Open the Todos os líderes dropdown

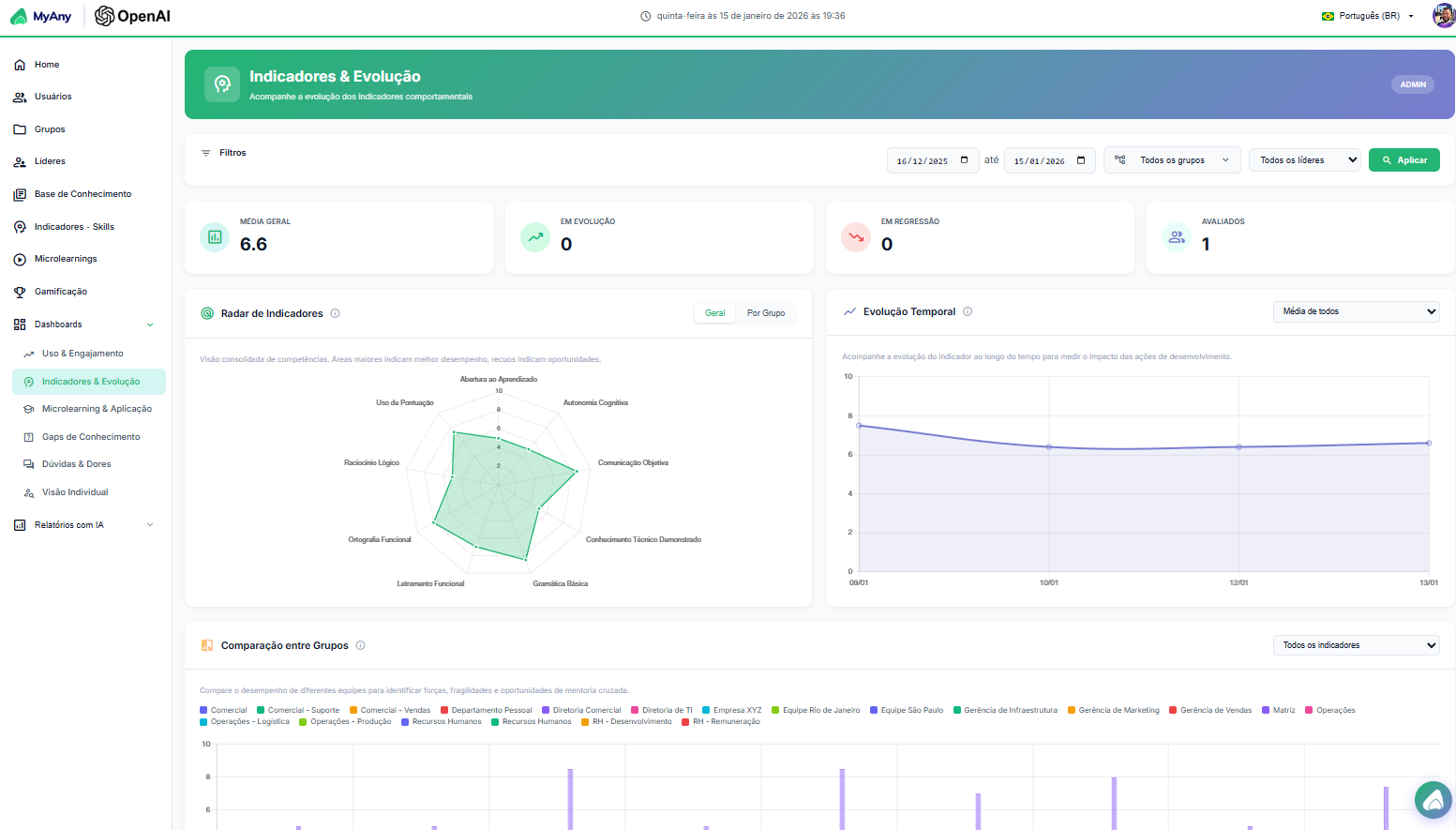point(1304,159)
